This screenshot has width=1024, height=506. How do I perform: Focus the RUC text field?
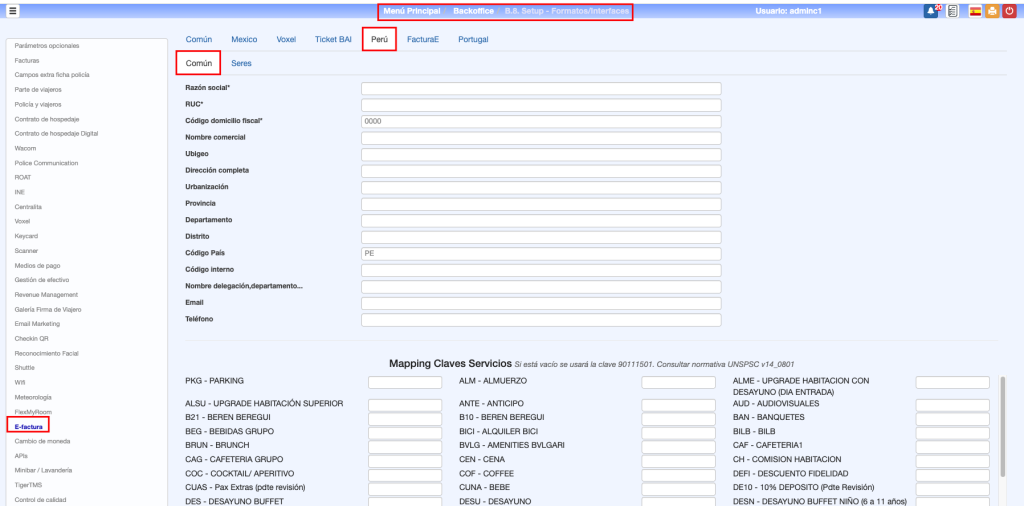(540, 104)
